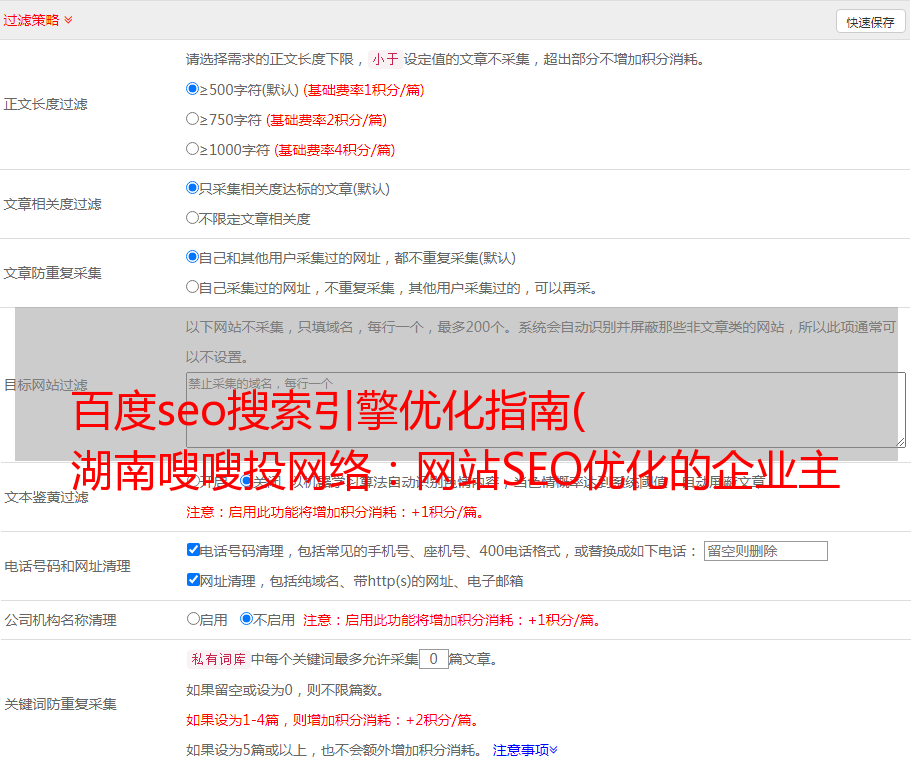Click the 私有词库 highlighted tag
Screen dimensions: 912x768
click(218, 659)
